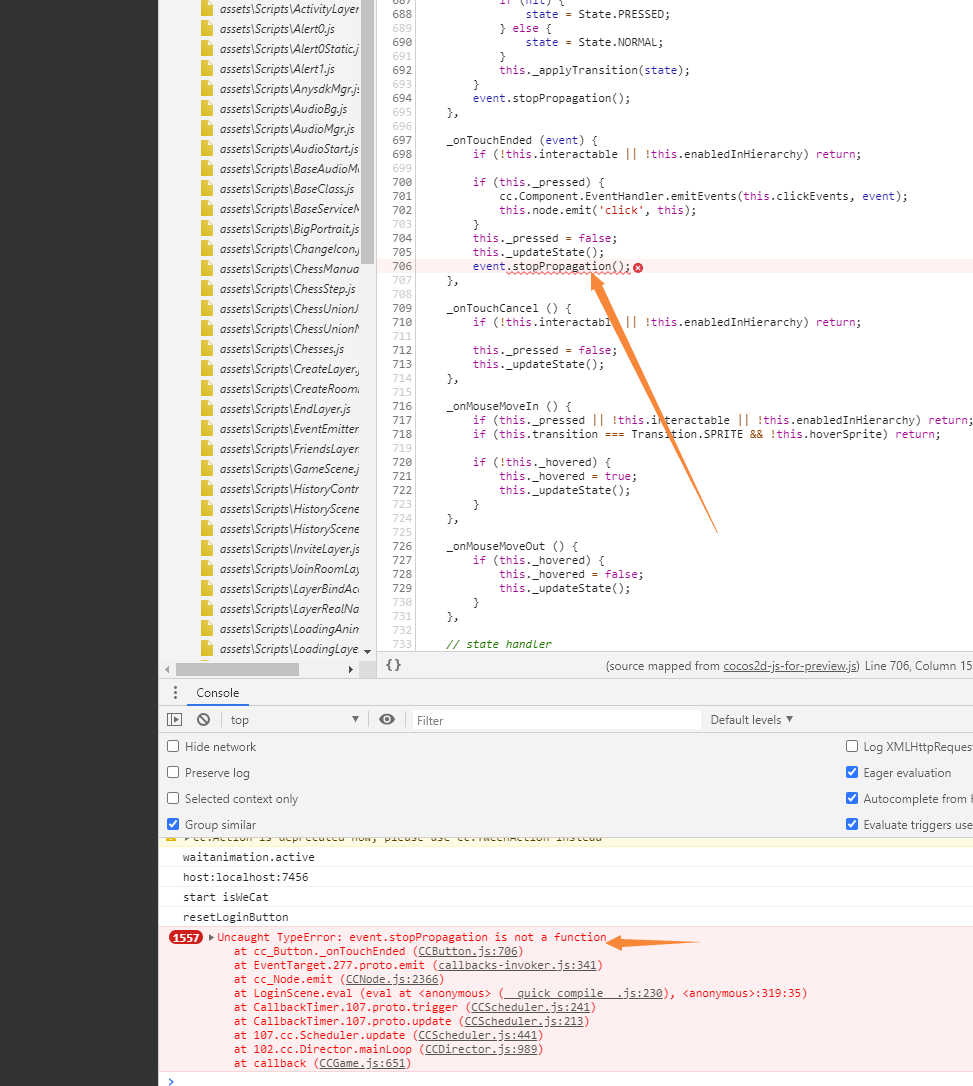Focus the console Filter input field

pos(557,720)
